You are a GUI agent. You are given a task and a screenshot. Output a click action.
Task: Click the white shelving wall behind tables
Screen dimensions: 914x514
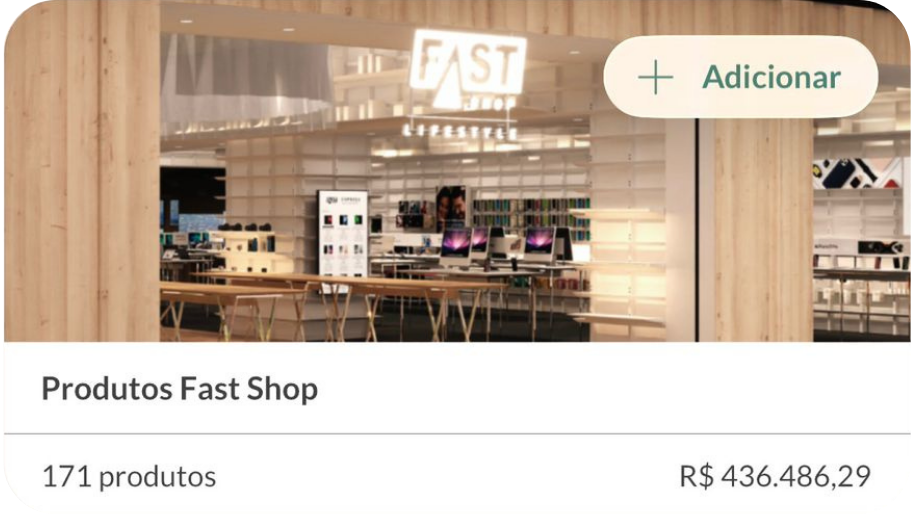point(443,175)
